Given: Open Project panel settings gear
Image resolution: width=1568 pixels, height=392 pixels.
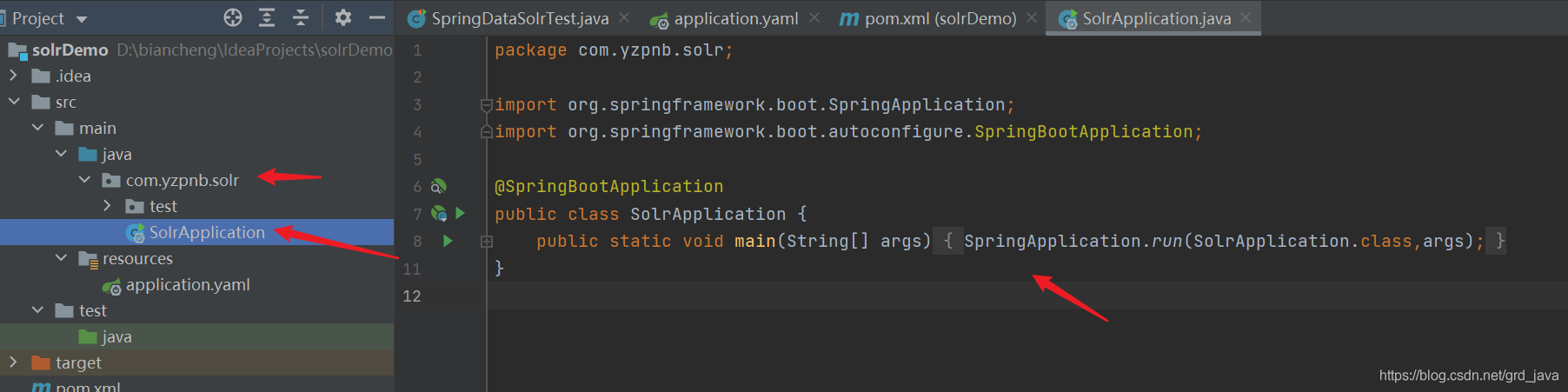Looking at the screenshot, I should 343,17.
